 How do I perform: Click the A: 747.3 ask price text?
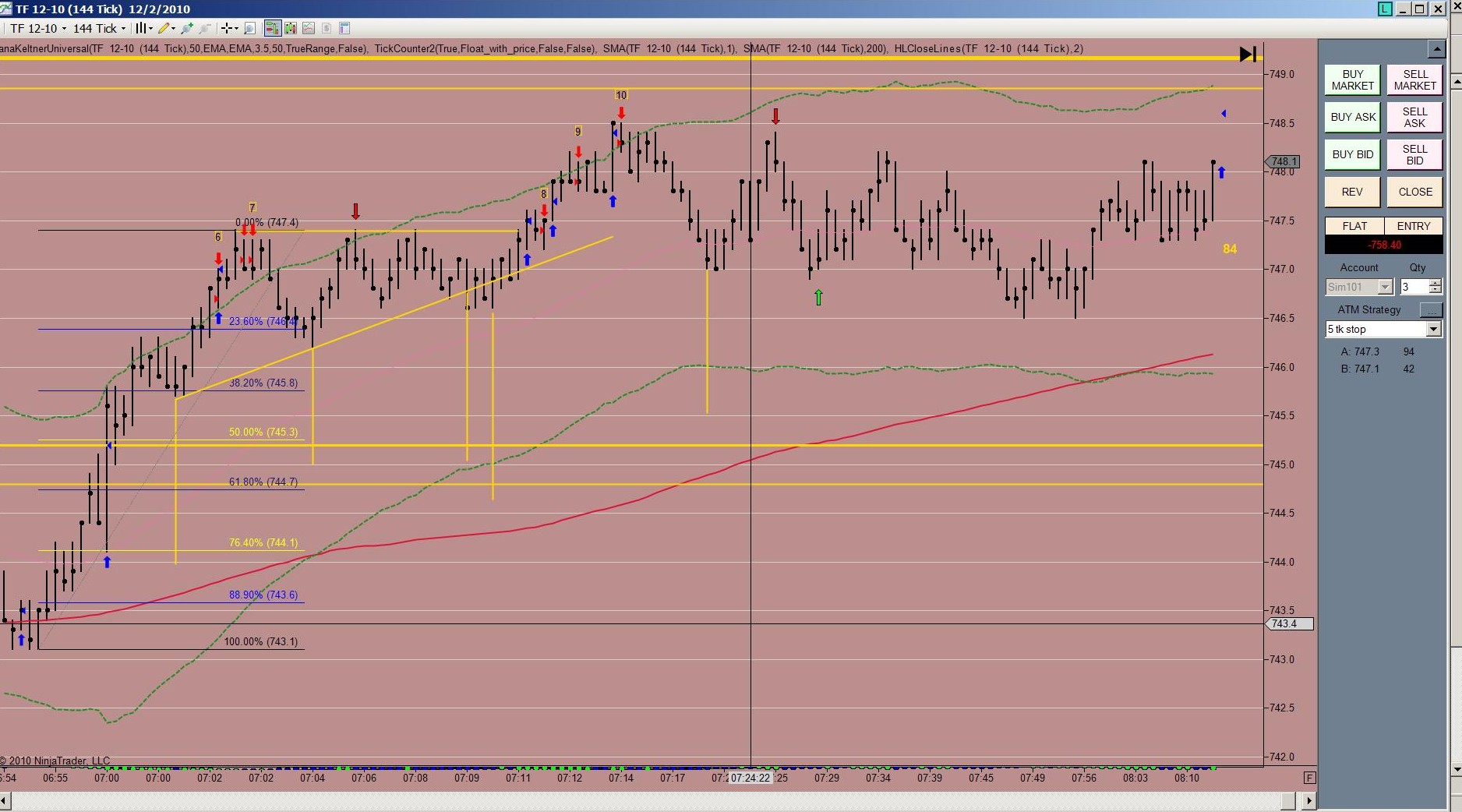(x=1360, y=351)
